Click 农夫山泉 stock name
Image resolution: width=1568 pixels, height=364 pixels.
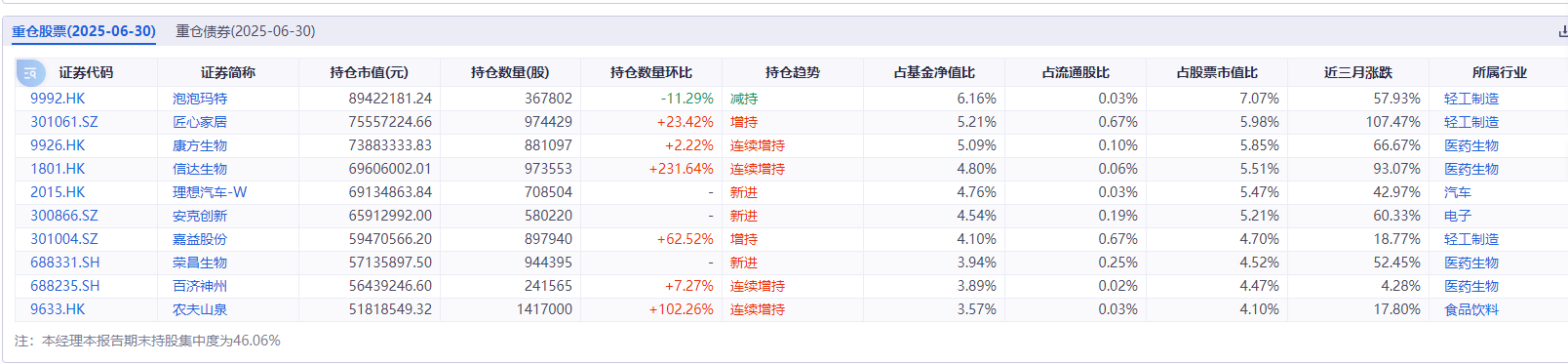[x=200, y=309]
